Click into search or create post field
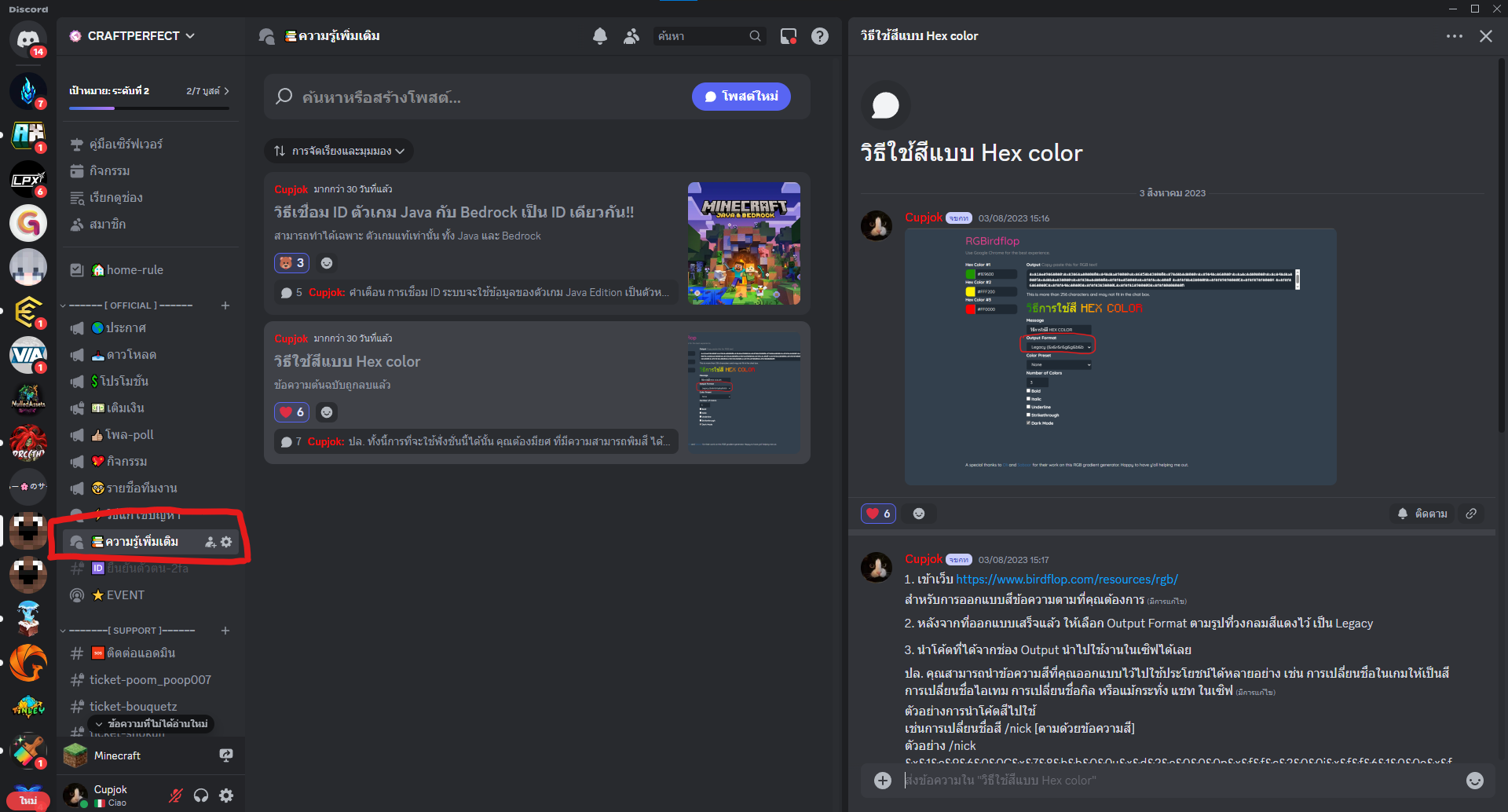Image resolution: width=1508 pixels, height=812 pixels. [479, 97]
